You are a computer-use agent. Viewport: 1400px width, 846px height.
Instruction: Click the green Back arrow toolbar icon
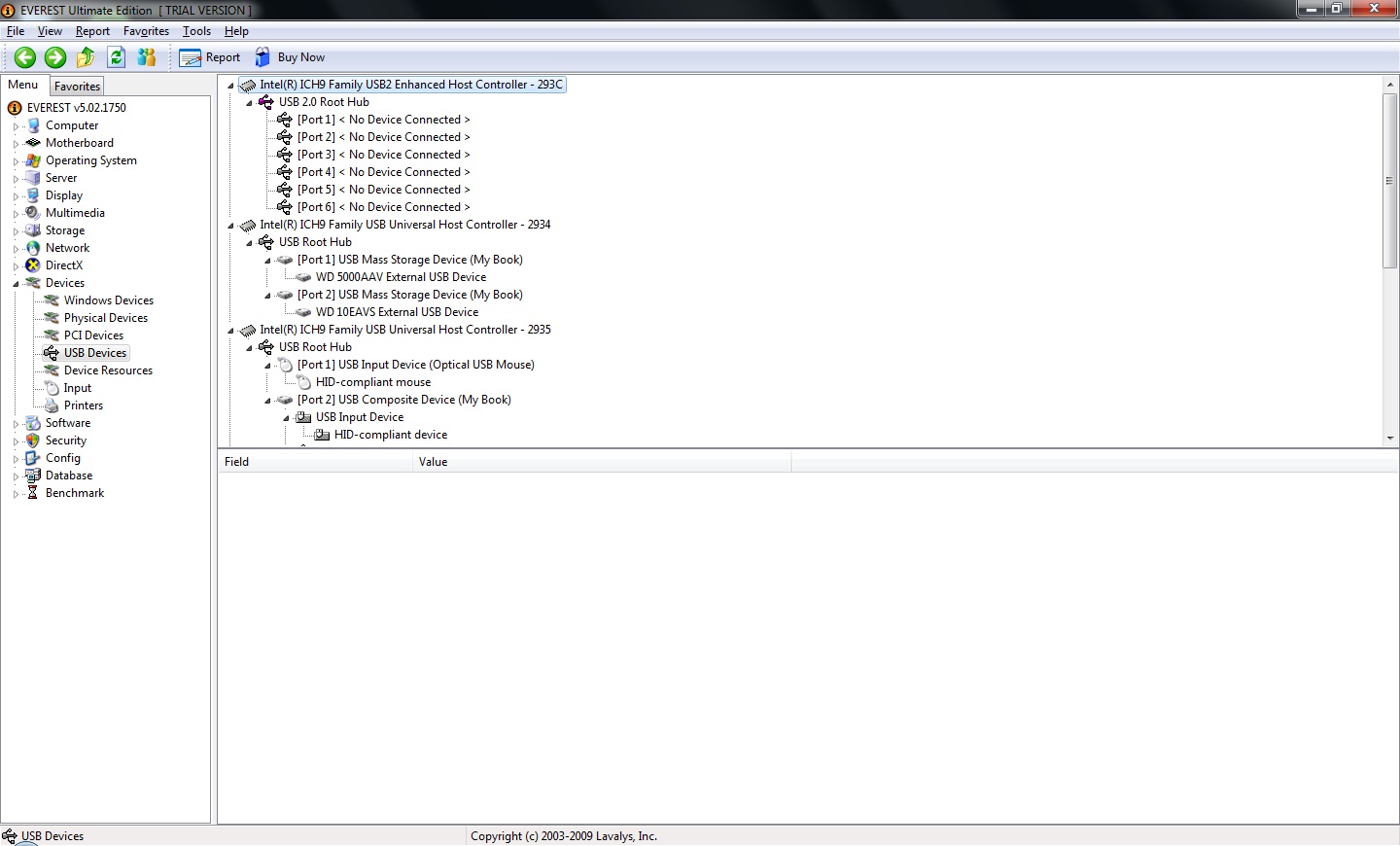25,57
